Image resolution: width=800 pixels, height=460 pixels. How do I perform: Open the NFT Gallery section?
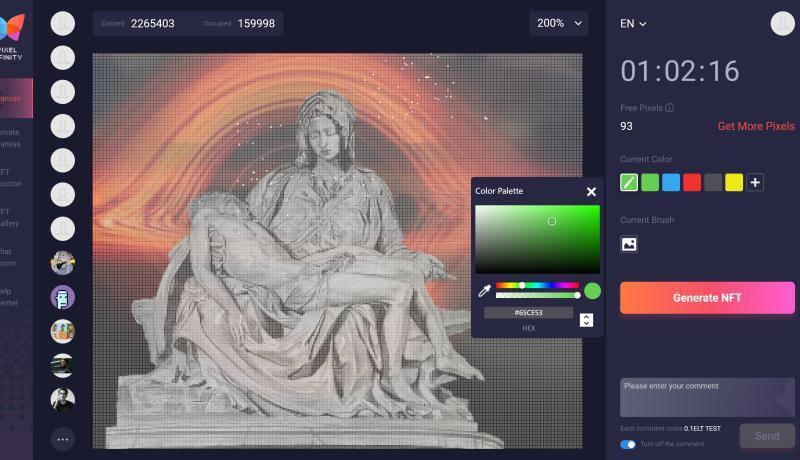point(10,218)
